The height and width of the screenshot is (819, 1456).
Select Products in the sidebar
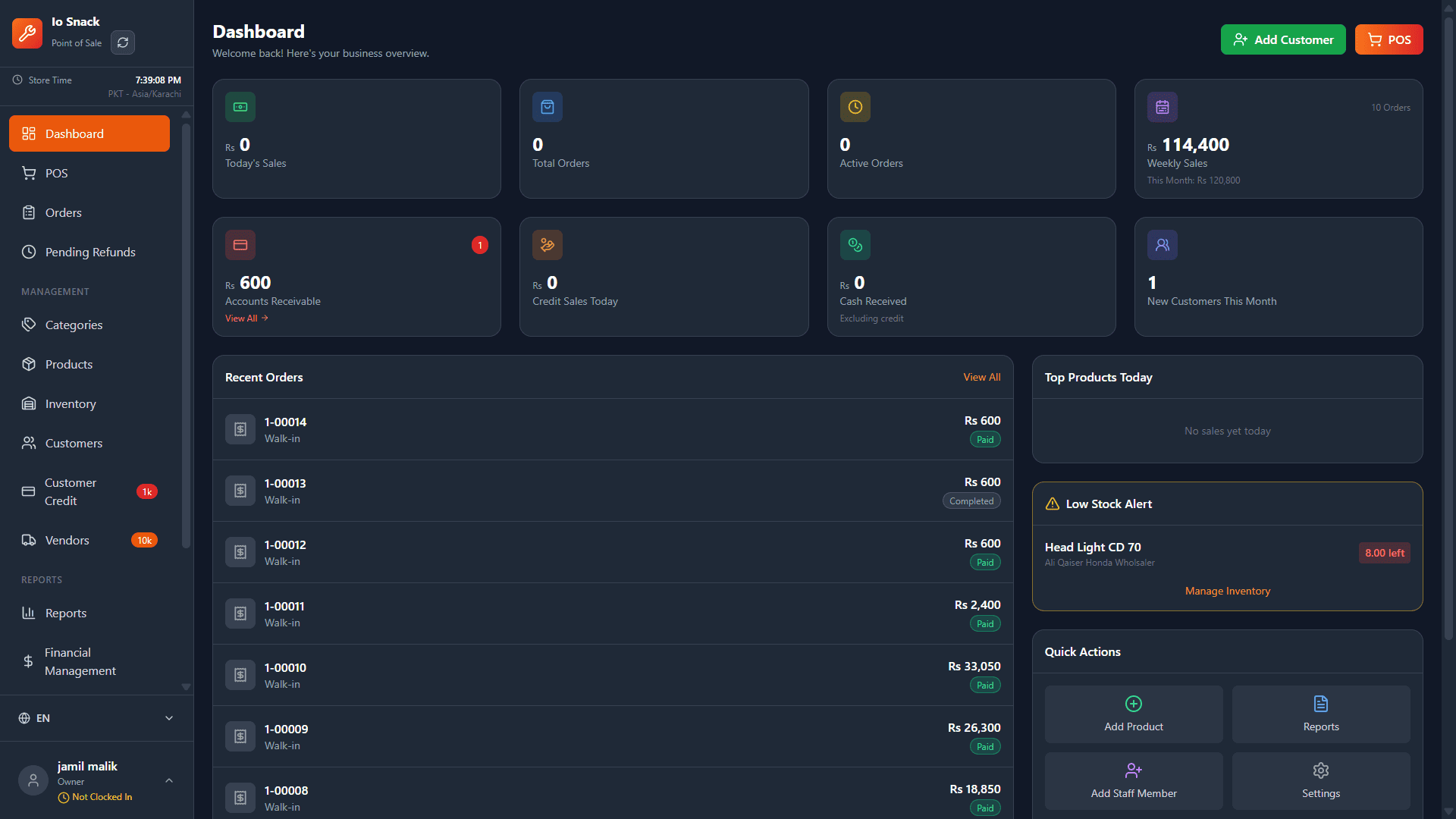[x=69, y=364]
